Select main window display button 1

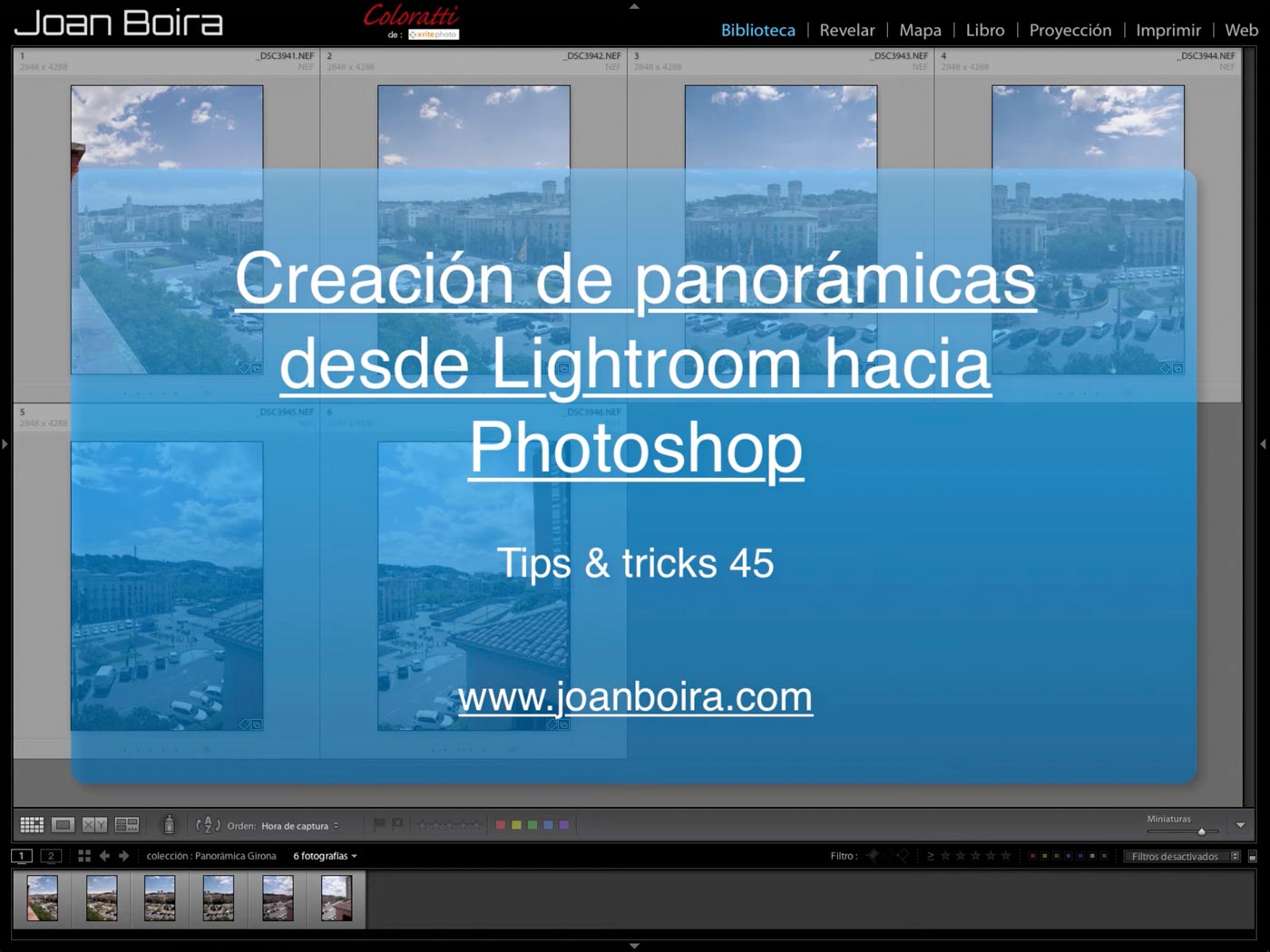click(x=22, y=856)
